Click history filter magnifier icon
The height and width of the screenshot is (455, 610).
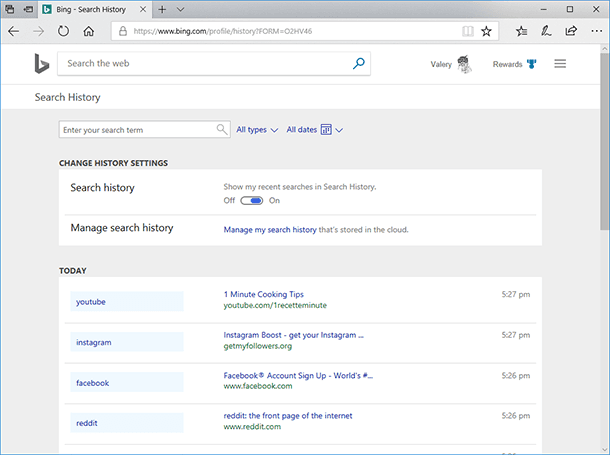(222, 130)
